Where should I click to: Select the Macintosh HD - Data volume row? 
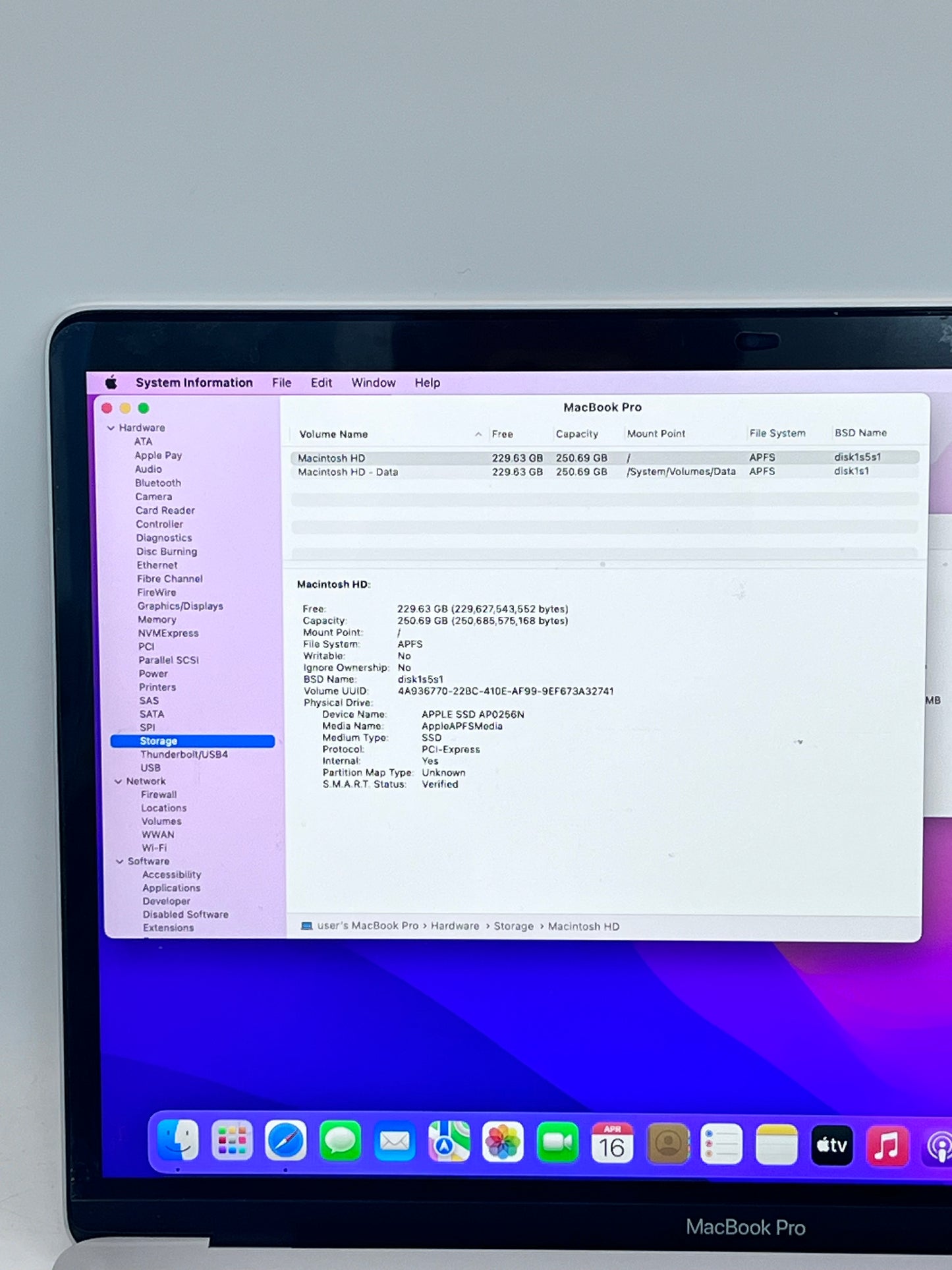[605, 472]
